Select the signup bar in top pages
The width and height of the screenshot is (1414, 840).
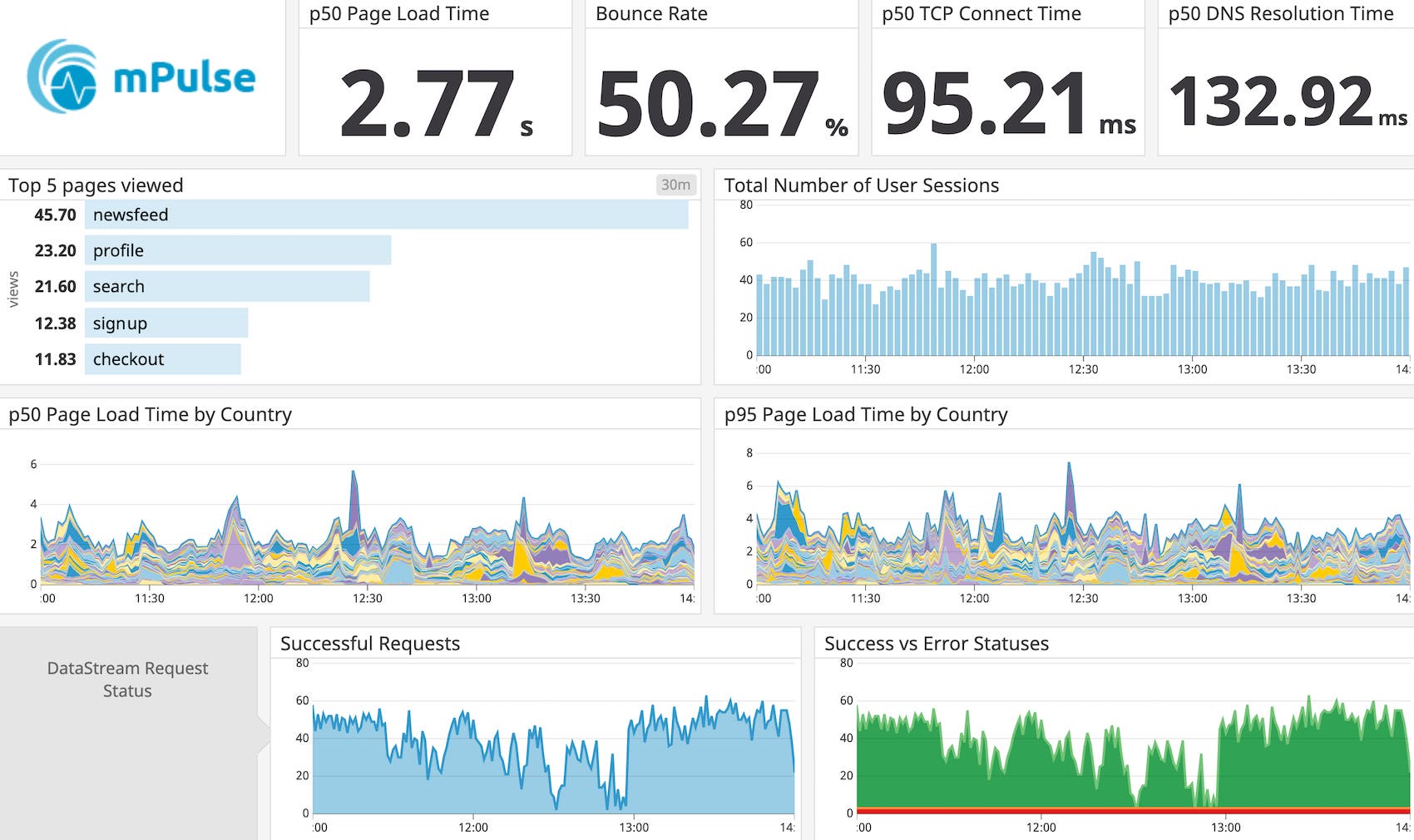(x=166, y=323)
